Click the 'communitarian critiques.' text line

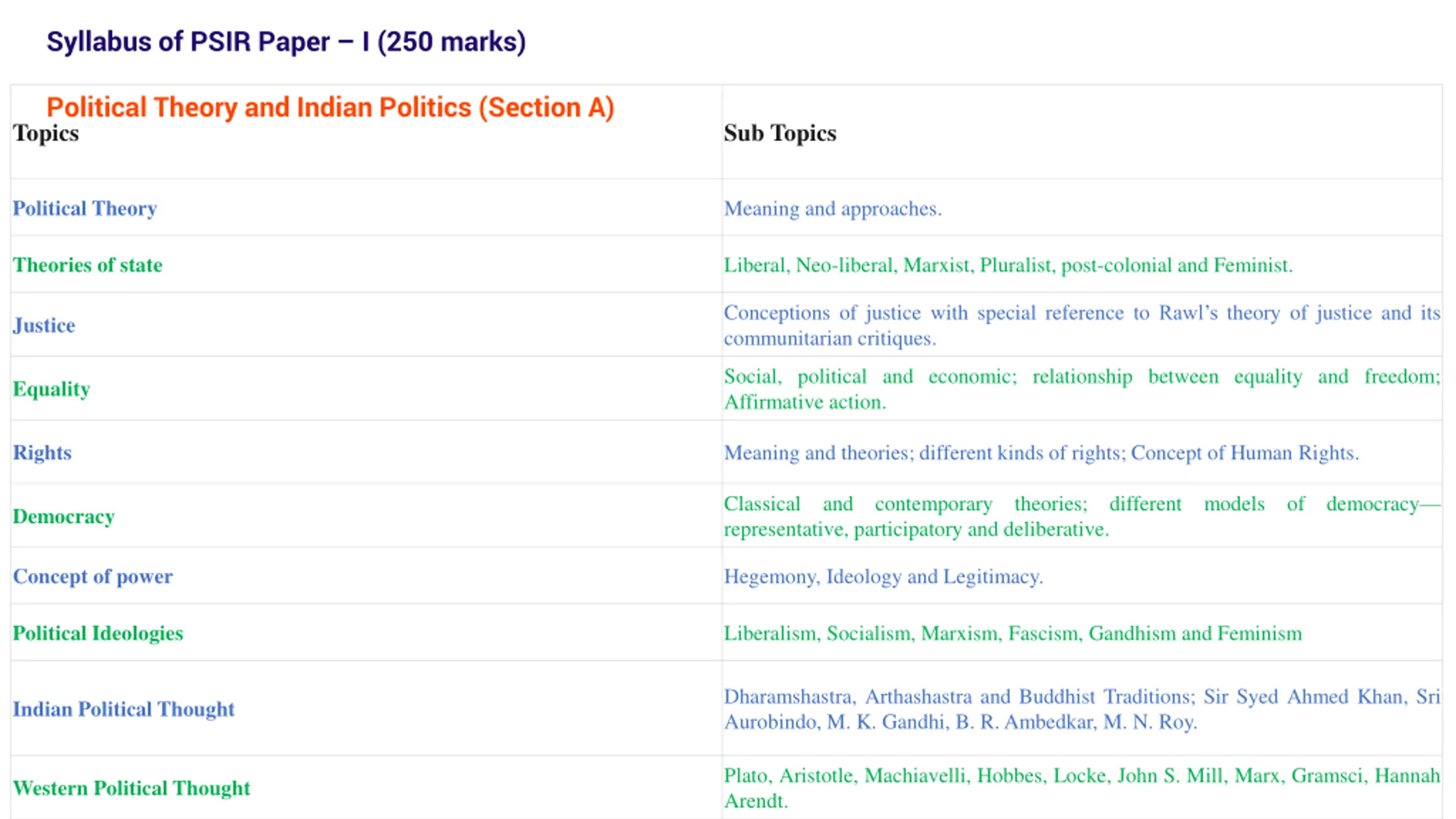click(830, 338)
